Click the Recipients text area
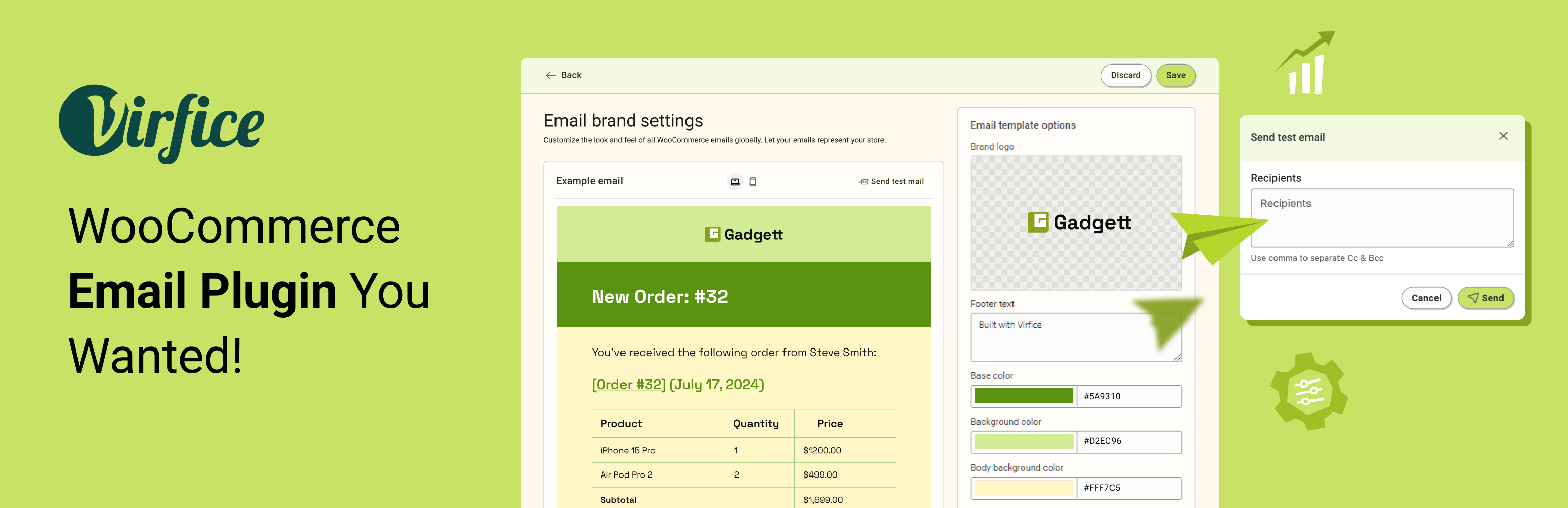This screenshot has width=1568, height=508. coord(1382,218)
